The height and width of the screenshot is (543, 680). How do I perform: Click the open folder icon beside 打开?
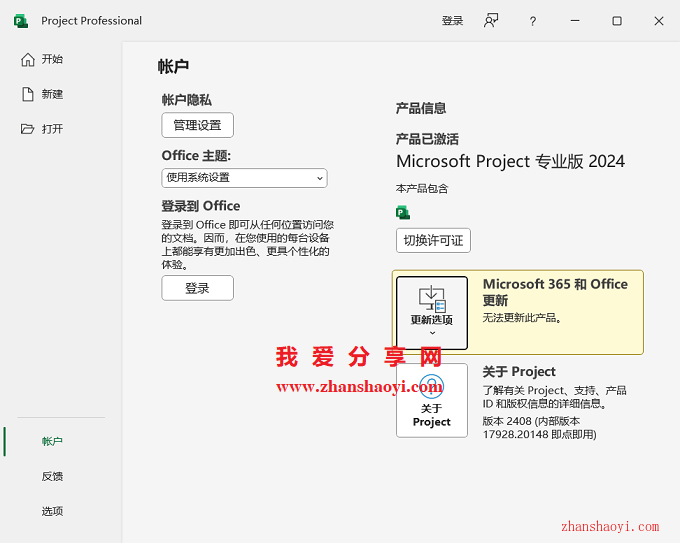(x=27, y=129)
